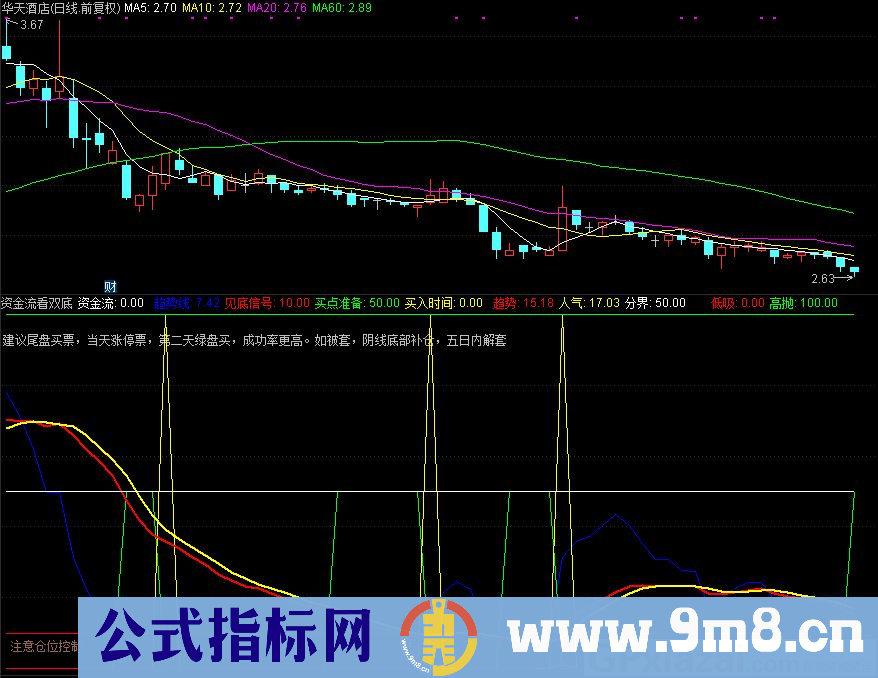Click the MA10: 2.72 indicator label

point(212,8)
